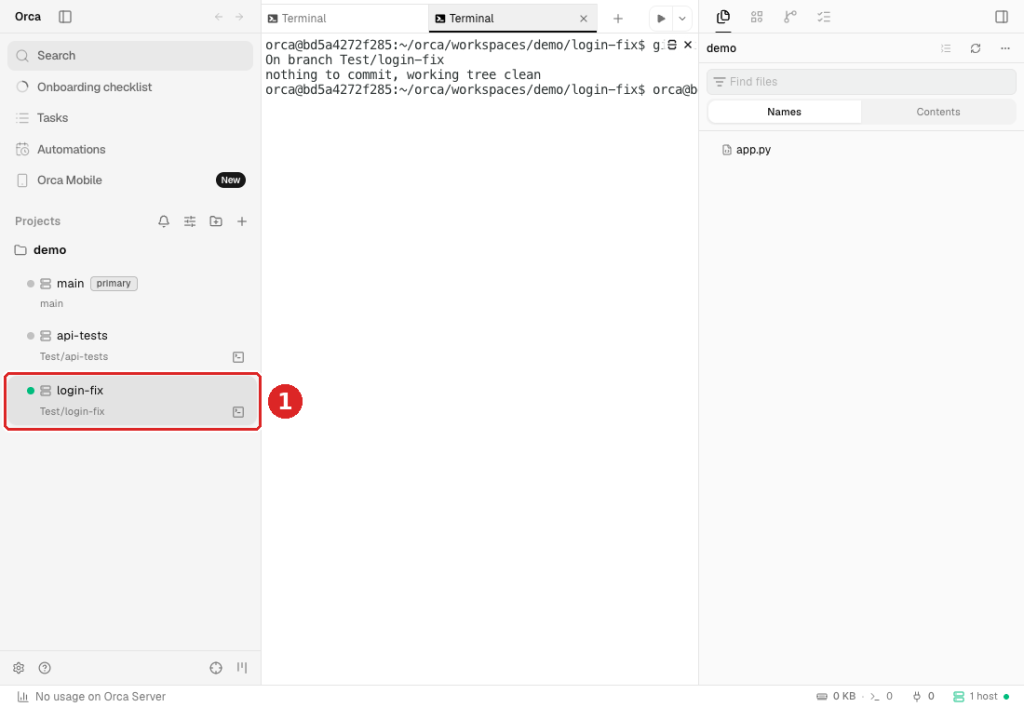Open the files explorer panel icon
Image resolution: width=1024 pixels, height=707 pixels.
point(723,17)
